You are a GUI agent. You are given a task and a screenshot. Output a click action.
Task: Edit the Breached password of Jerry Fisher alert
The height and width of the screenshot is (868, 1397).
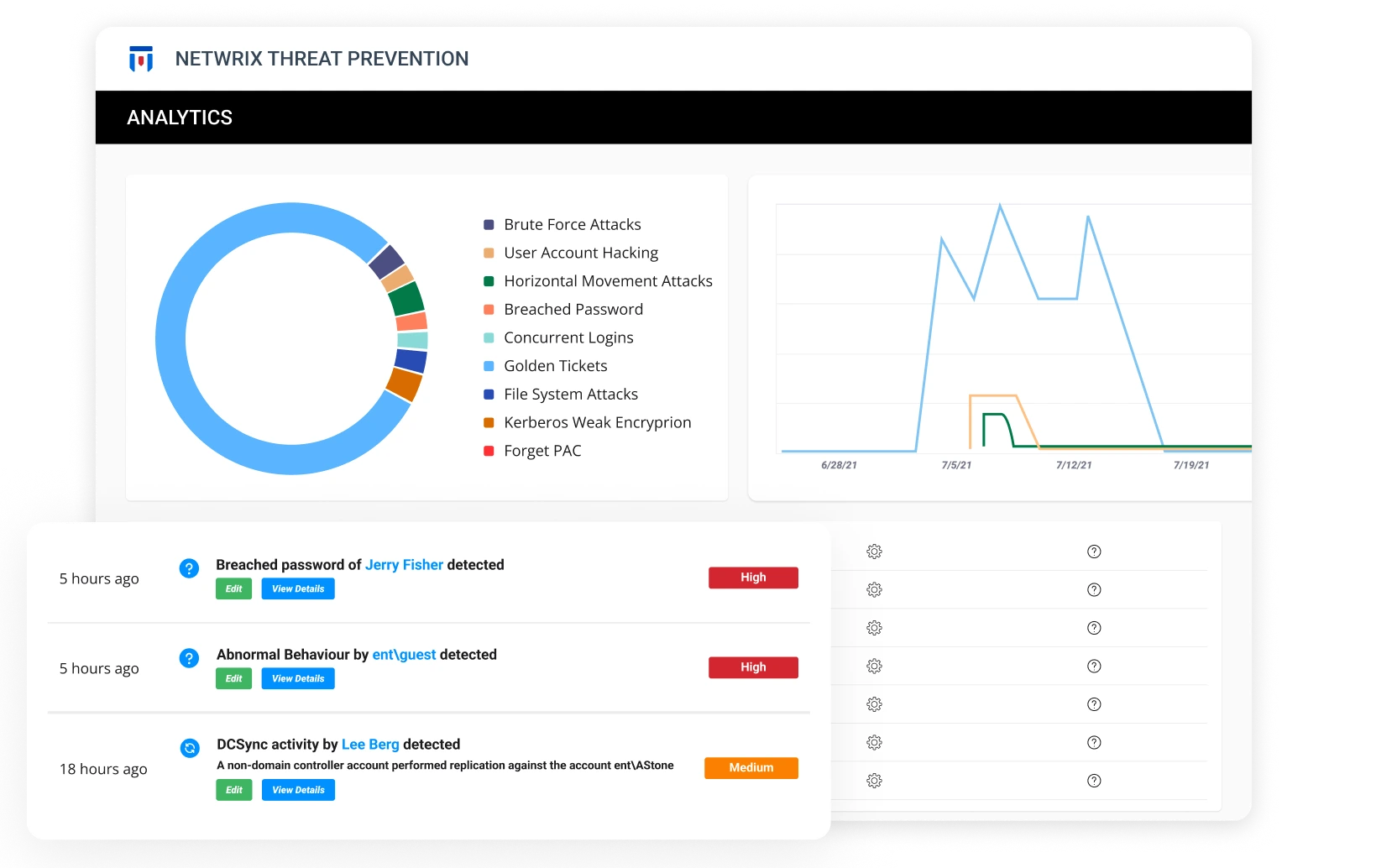(233, 589)
